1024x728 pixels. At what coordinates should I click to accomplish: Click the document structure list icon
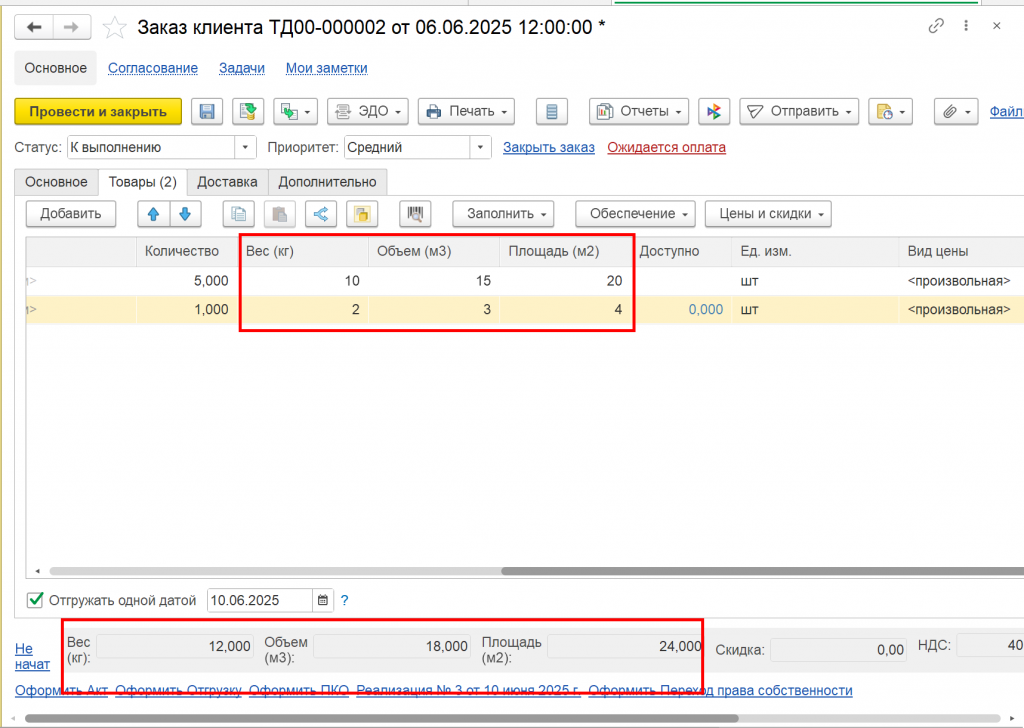point(552,112)
